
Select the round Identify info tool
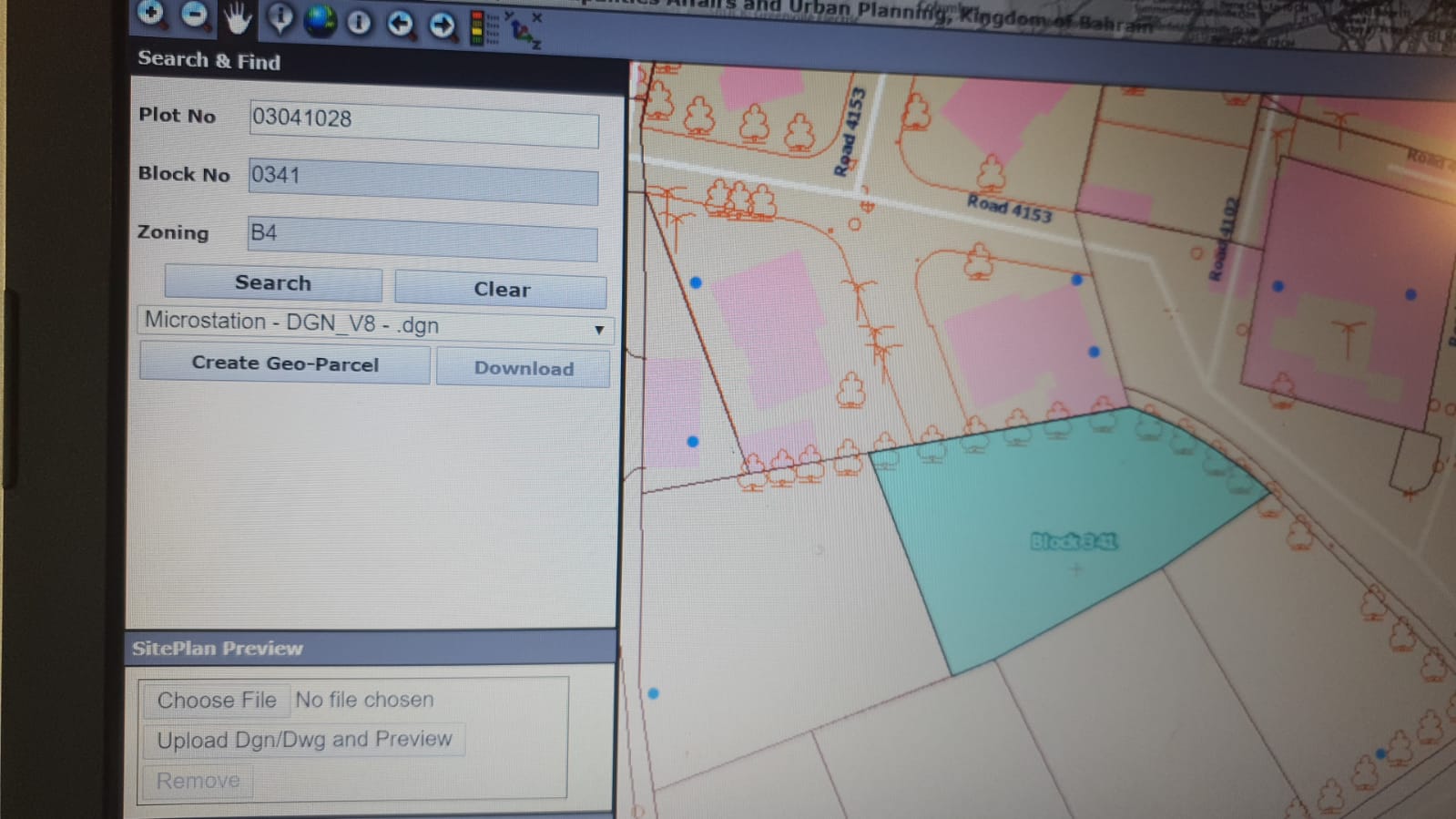pyautogui.click(x=359, y=22)
